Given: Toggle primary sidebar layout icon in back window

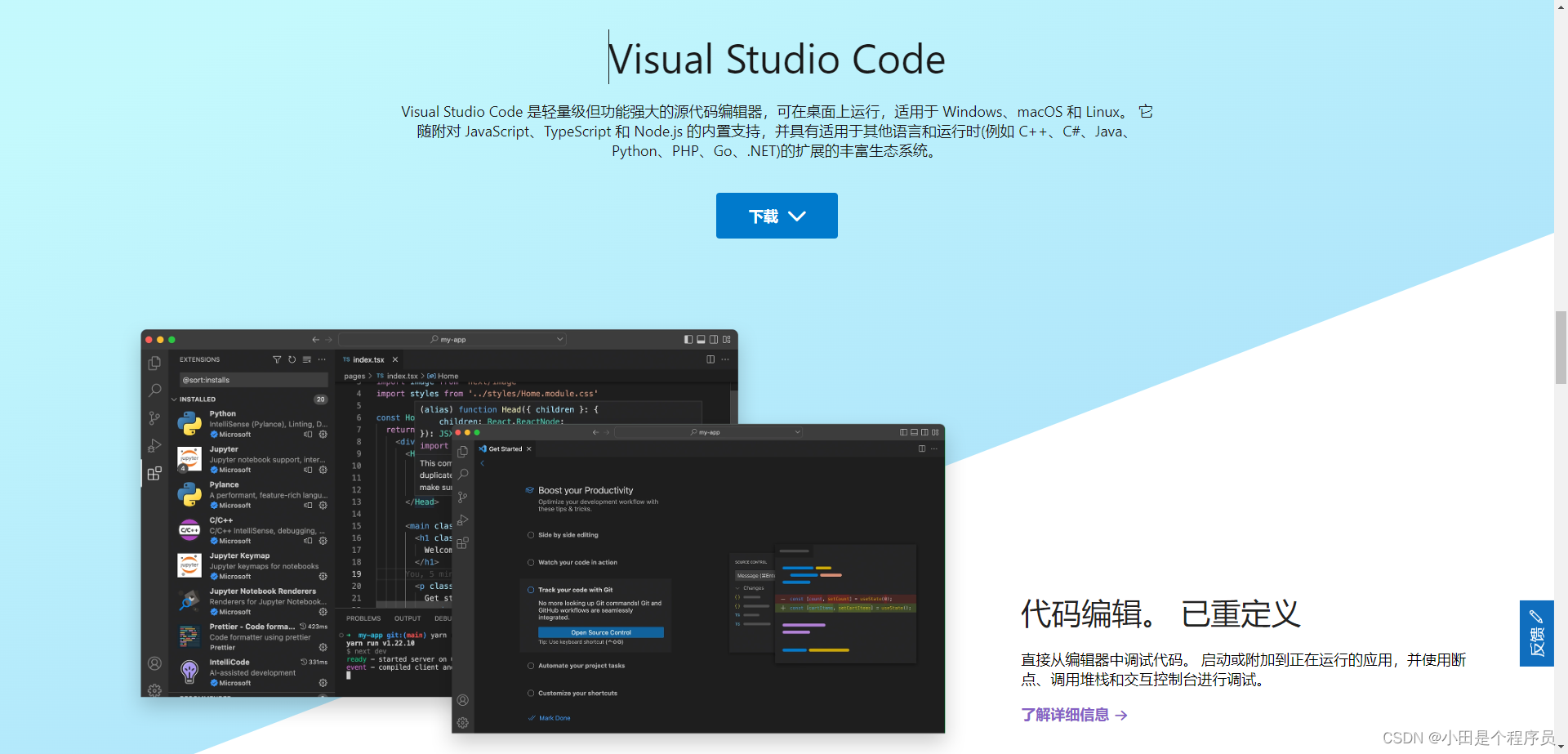Looking at the screenshot, I should tap(688, 339).
